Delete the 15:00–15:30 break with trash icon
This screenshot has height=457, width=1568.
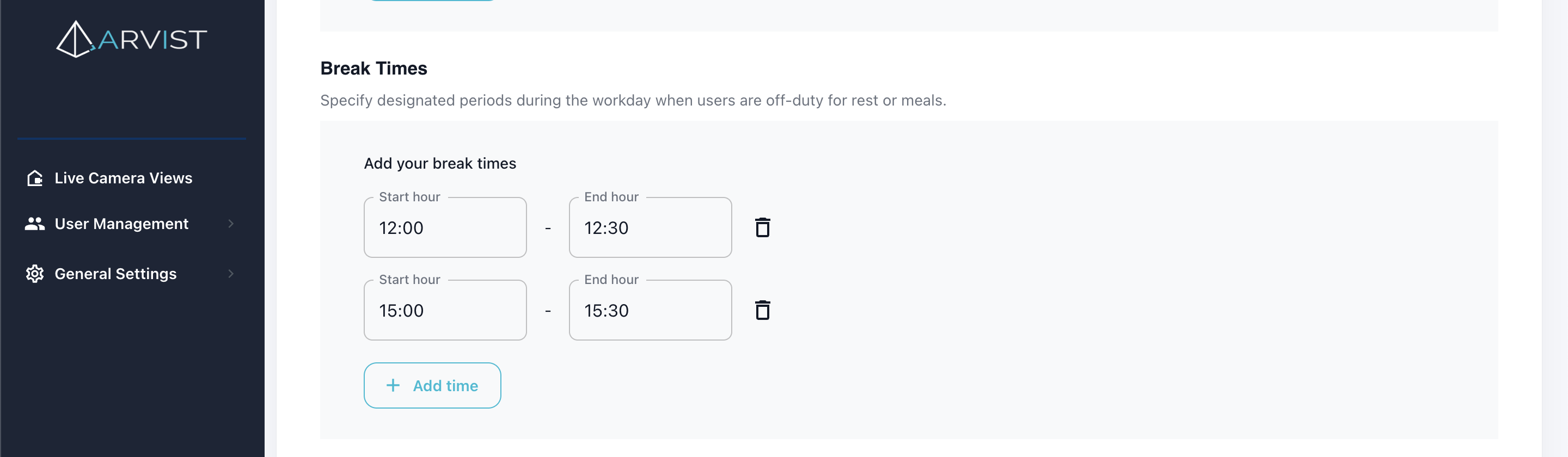point(762,310)
